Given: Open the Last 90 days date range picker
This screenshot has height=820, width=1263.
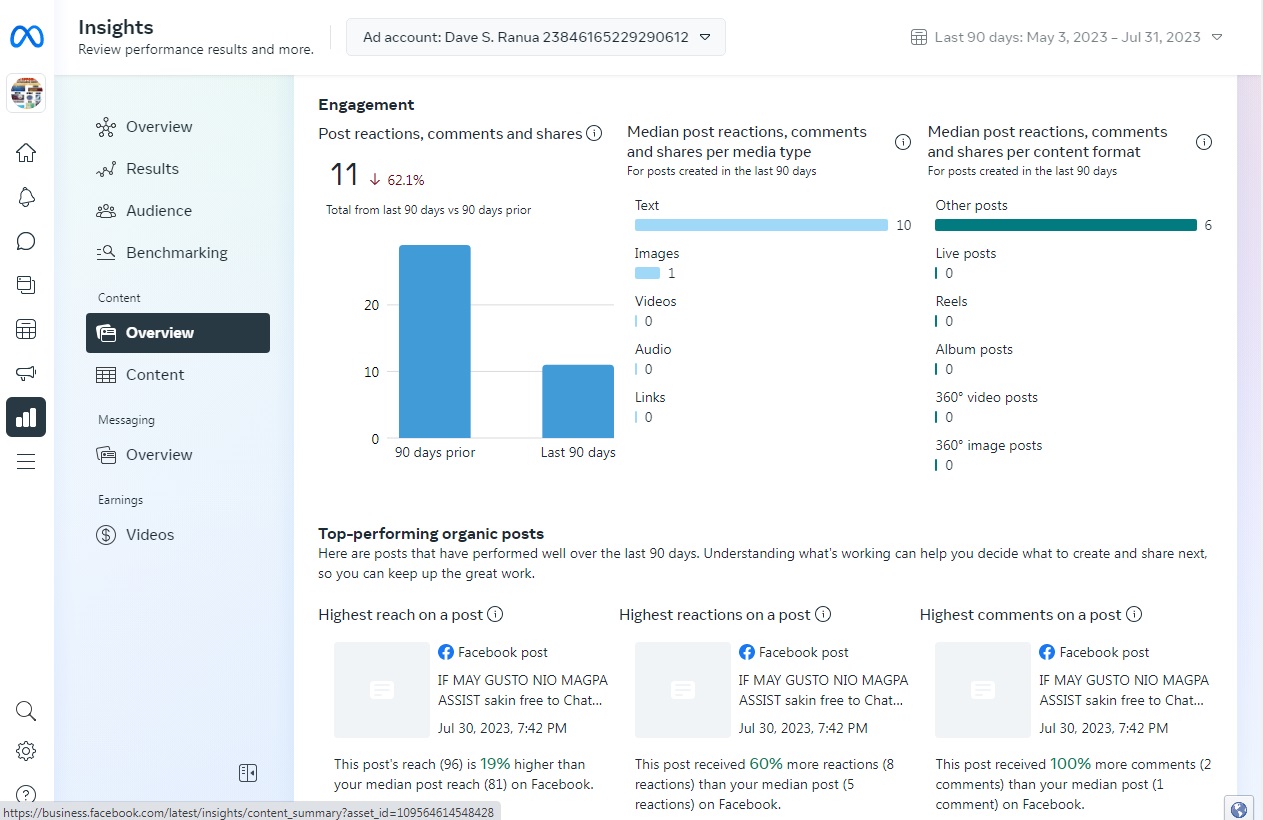Looking at the screenshot, I should [x=1067, y=37].
